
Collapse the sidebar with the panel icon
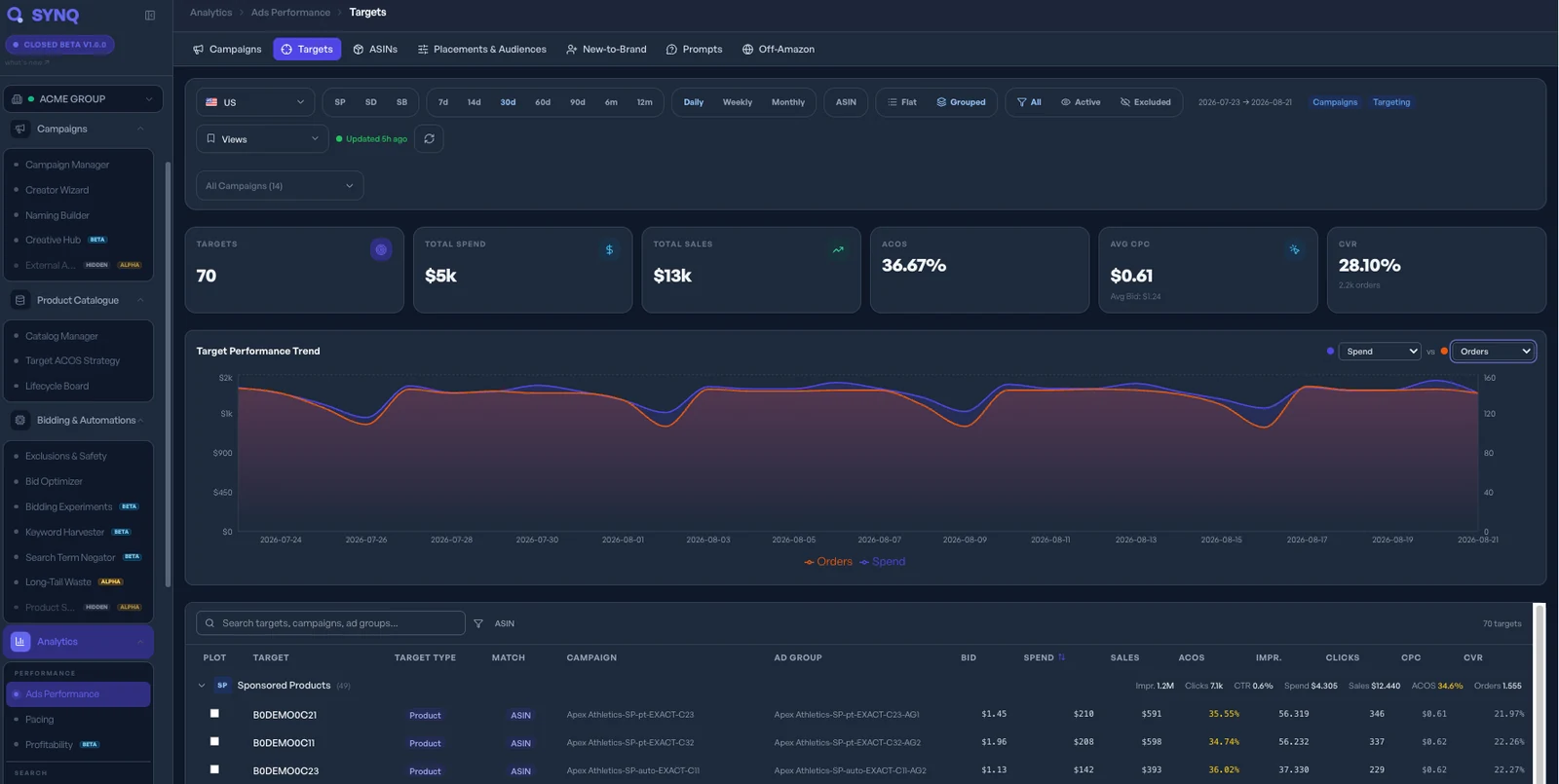(x=150, y=16)
